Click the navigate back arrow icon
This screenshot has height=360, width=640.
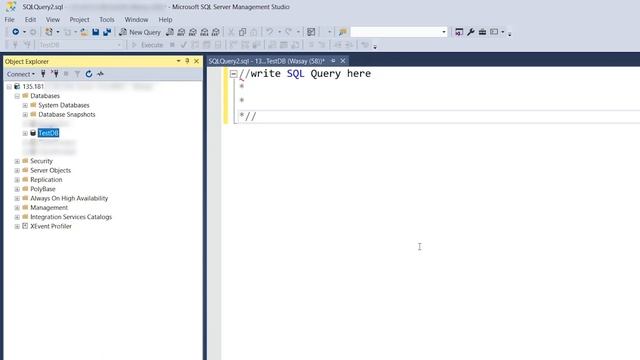(x=16, y=32)
